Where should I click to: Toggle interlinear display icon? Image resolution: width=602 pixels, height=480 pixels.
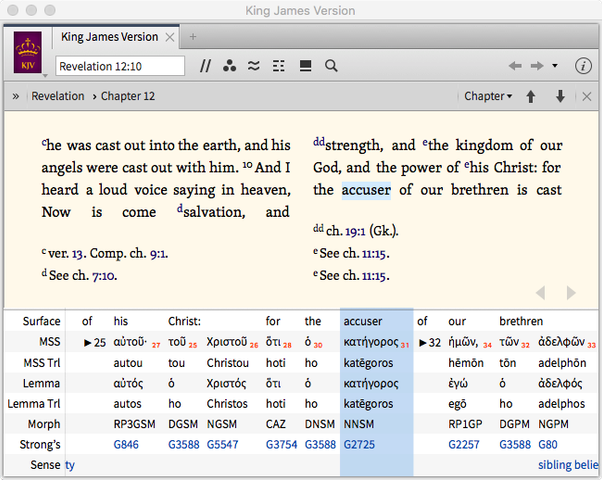279,66
